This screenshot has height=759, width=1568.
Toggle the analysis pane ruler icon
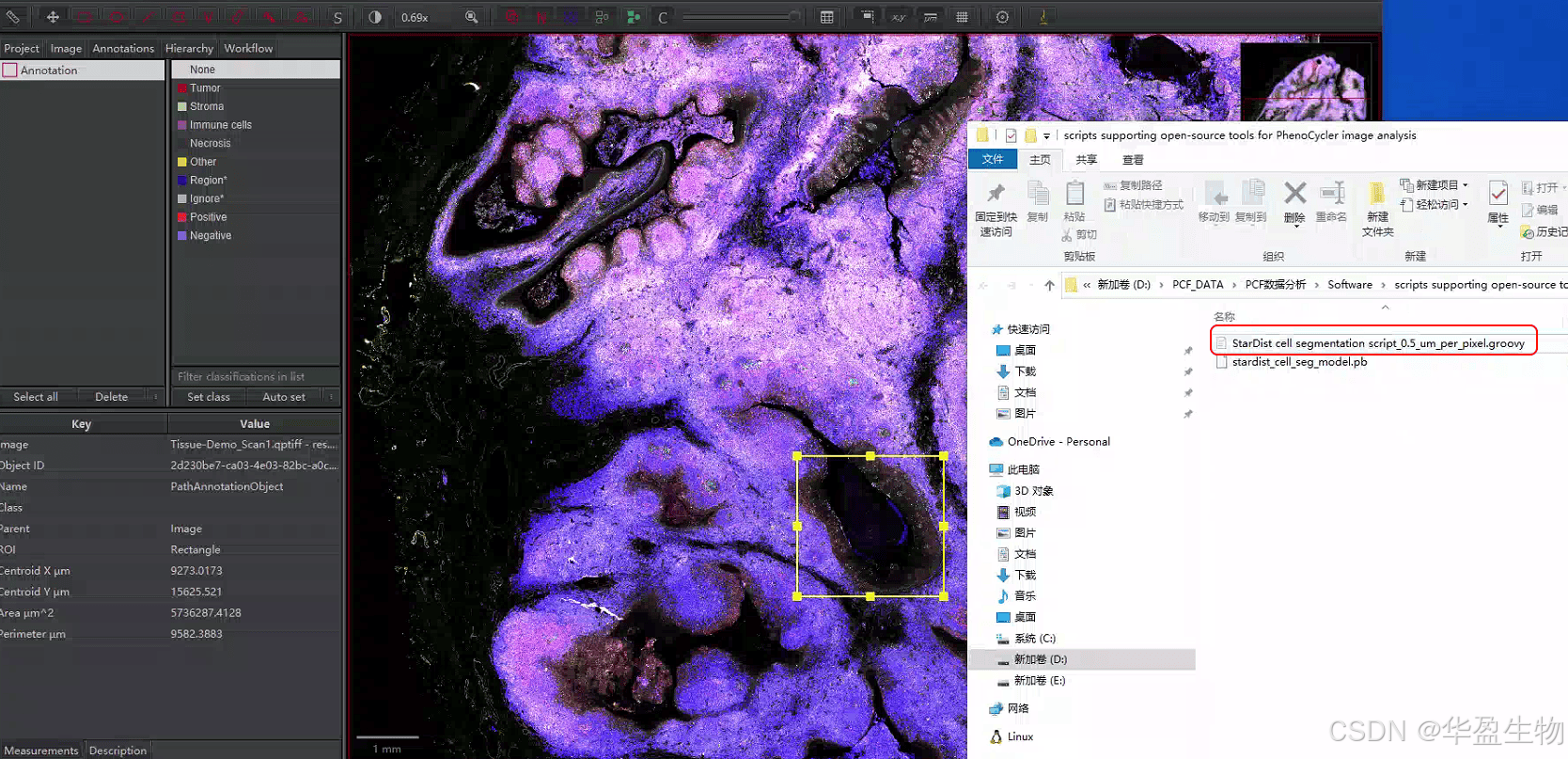(13, 17)
